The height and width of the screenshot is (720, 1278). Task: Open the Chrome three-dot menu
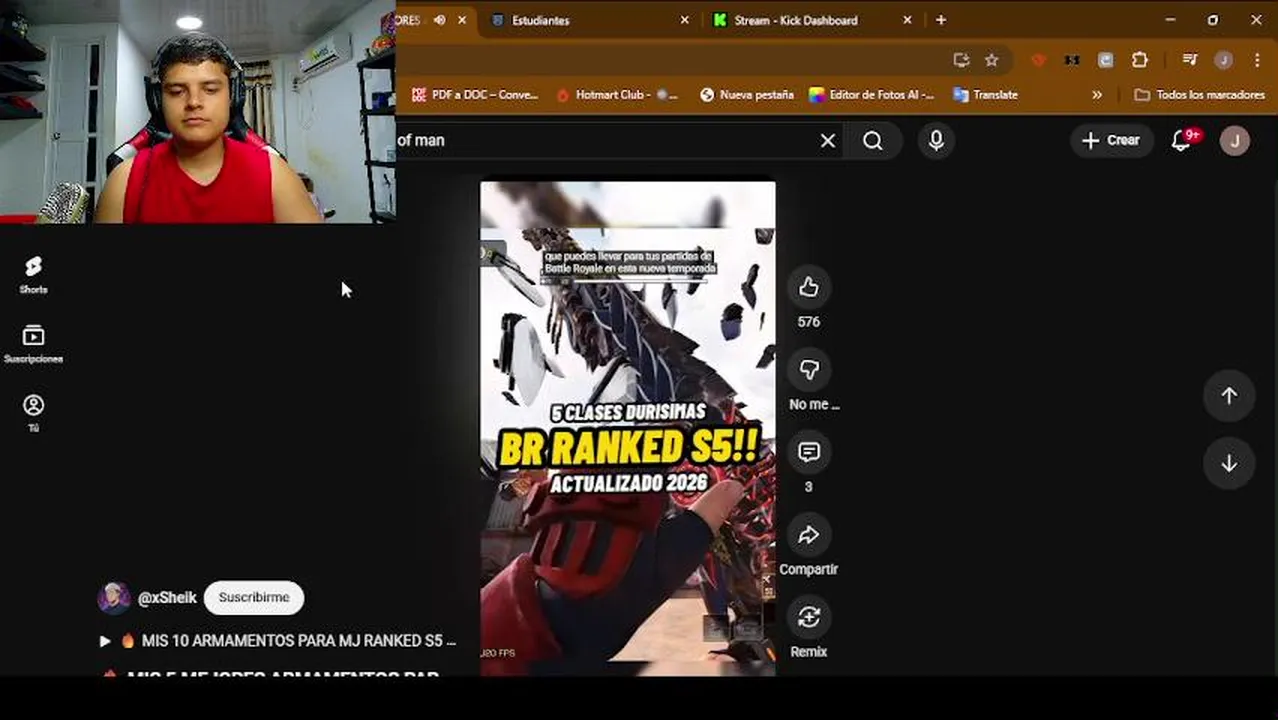(x=1257, y=60)
